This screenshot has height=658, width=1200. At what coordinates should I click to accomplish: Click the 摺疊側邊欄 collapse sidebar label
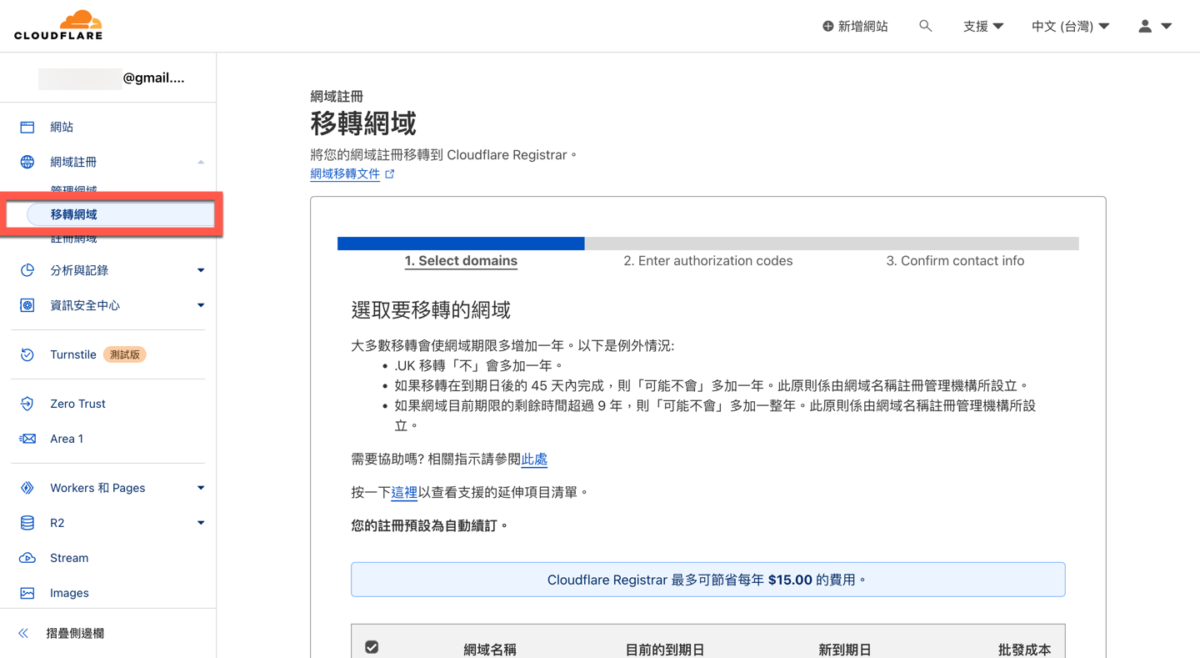[x=75, y=633]
